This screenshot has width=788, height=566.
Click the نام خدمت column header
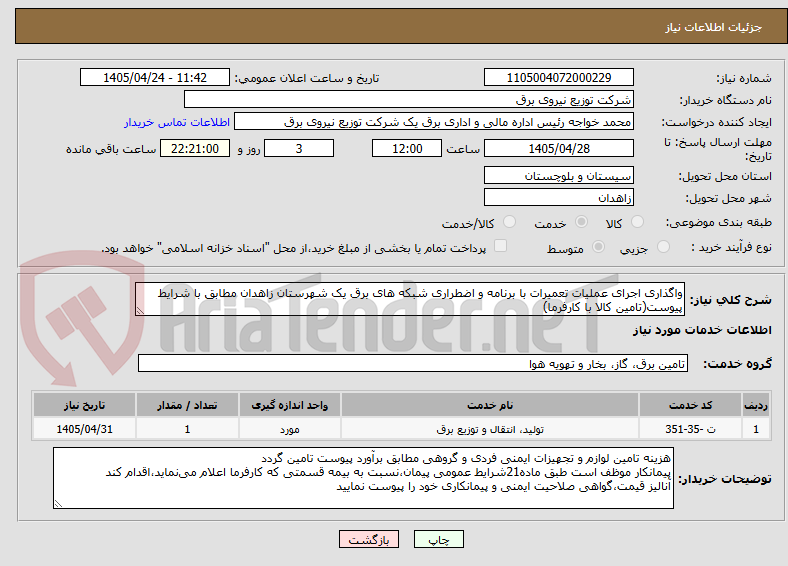pos(489,405)
